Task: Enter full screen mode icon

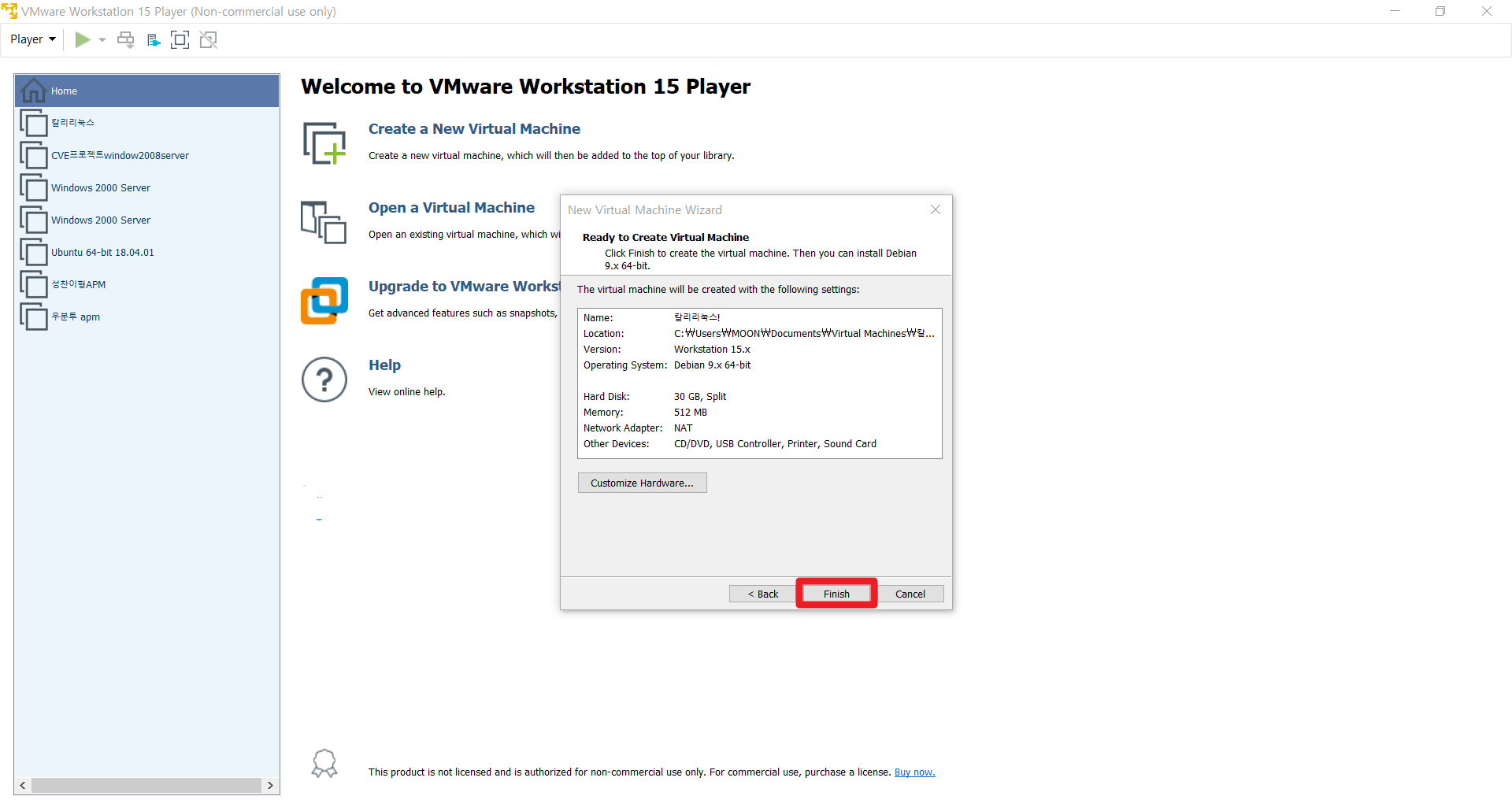Action: 180,39
